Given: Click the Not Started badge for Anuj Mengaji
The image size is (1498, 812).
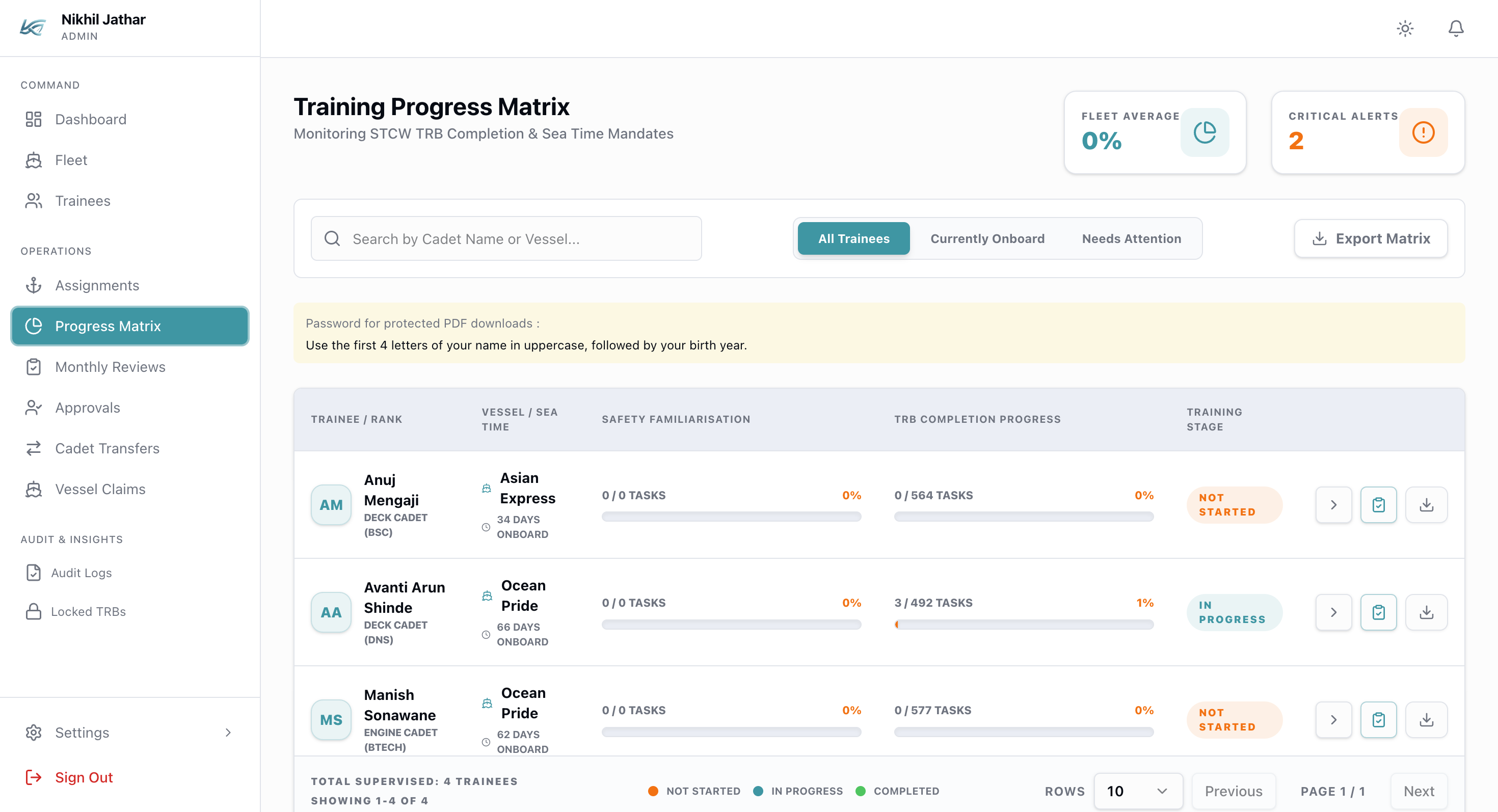Looking at the screenshot, I should (x=1234, y=504).
